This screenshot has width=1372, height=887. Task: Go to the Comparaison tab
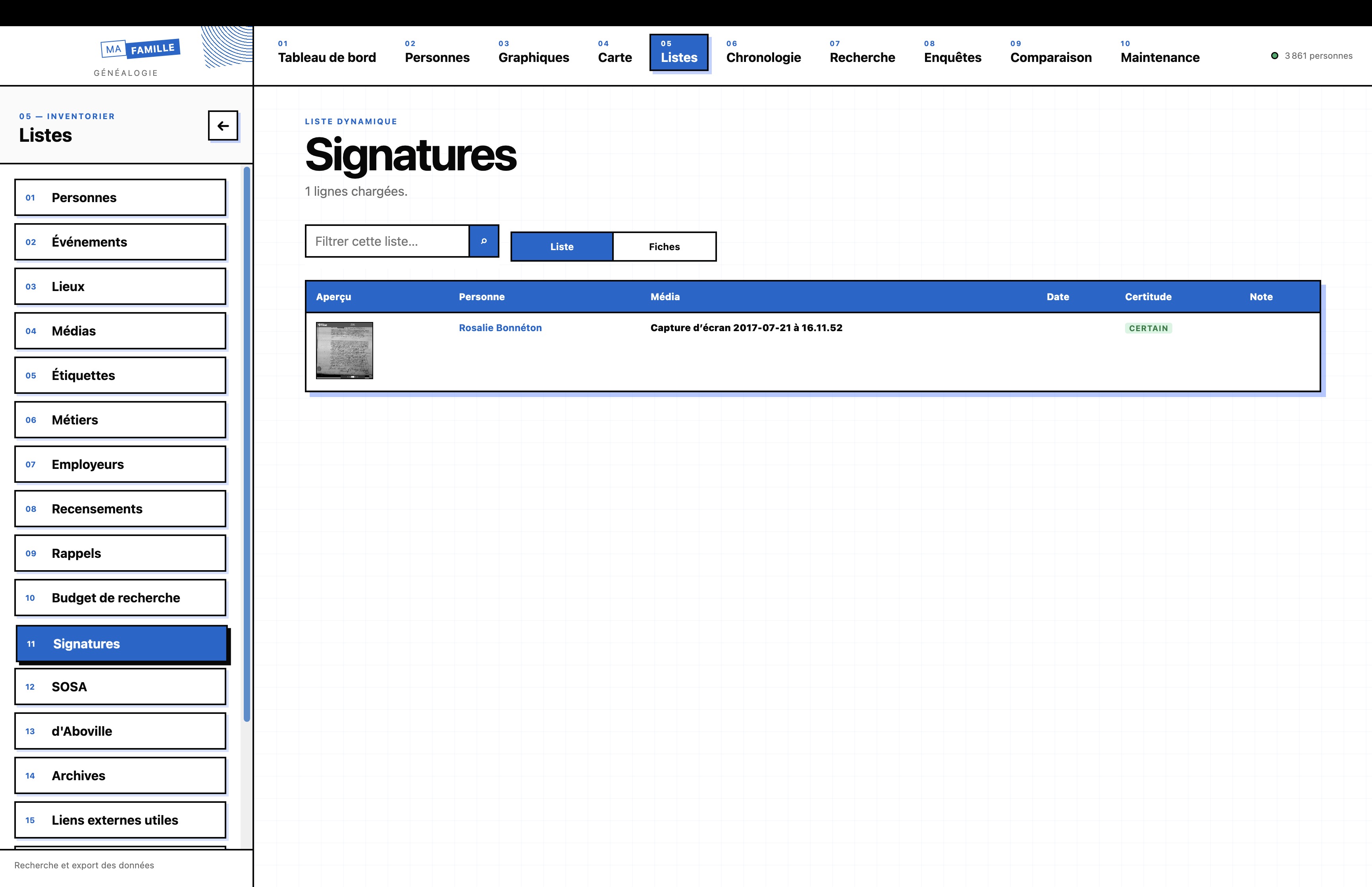point(1051,52)
